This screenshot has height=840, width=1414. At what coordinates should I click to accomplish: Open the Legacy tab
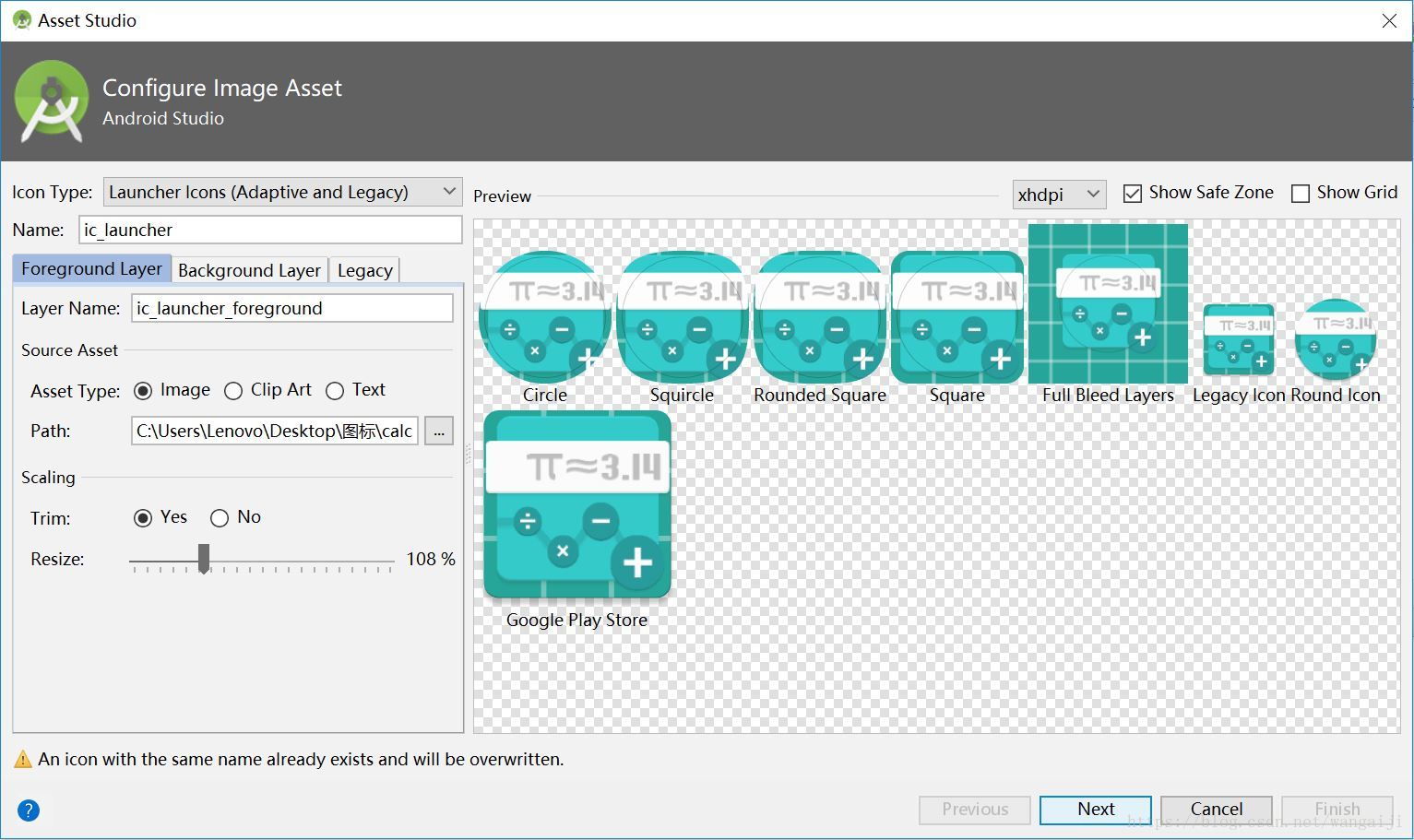[364, 270]
